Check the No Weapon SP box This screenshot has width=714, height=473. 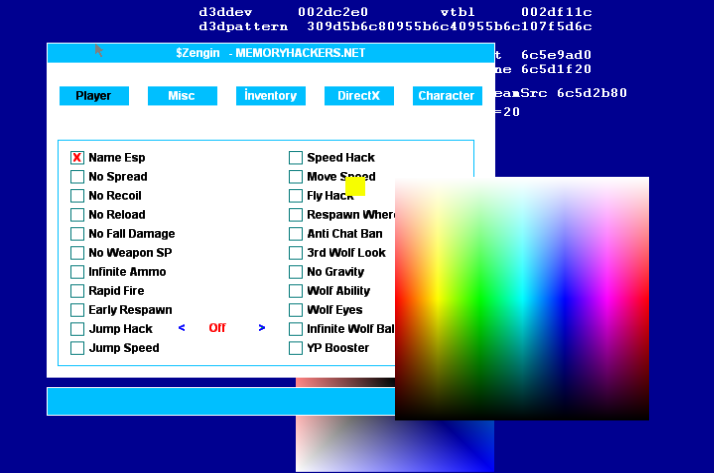point(77,253)
